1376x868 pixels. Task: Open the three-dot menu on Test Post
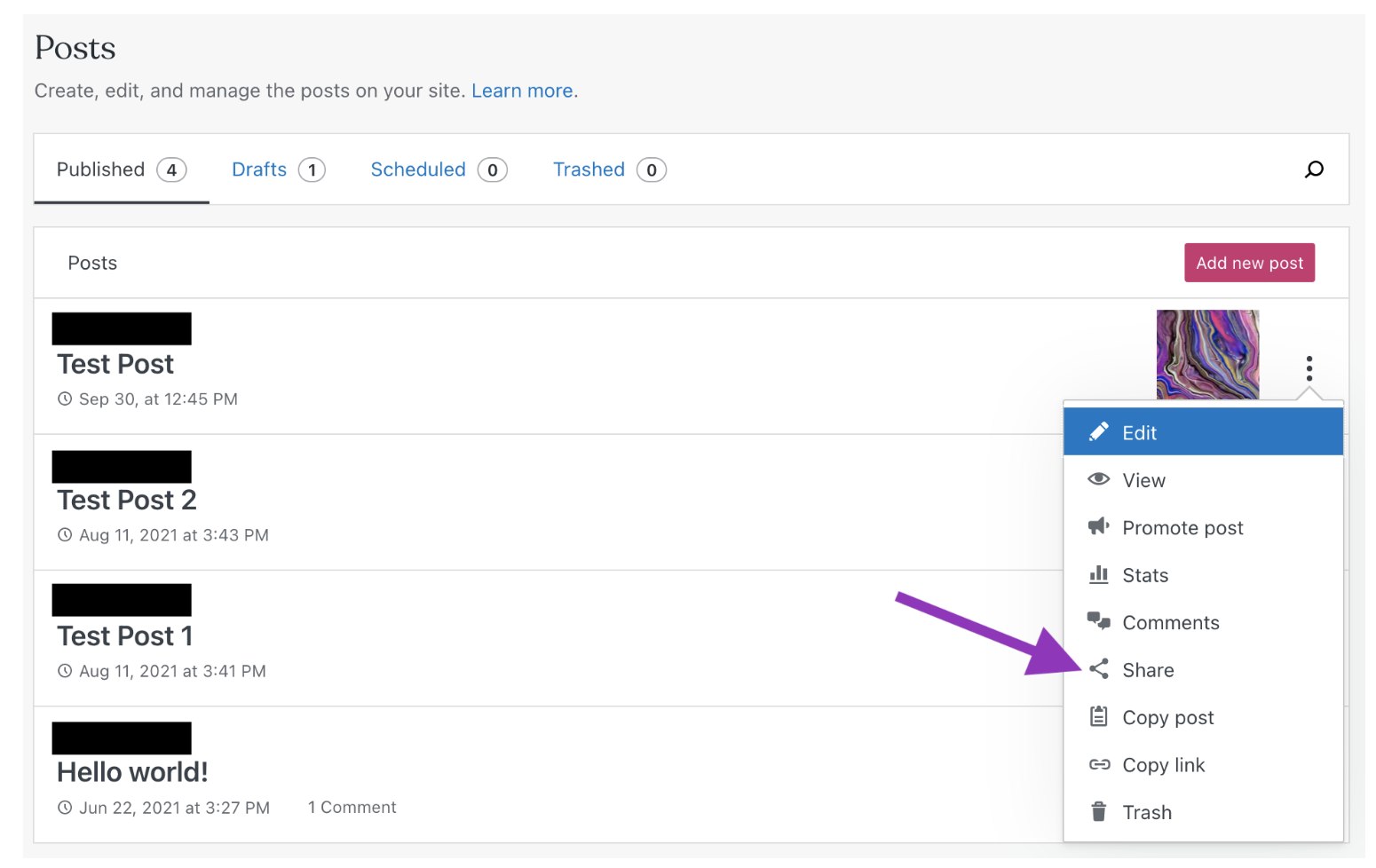pyautogui.click(x=1309, y=367)
